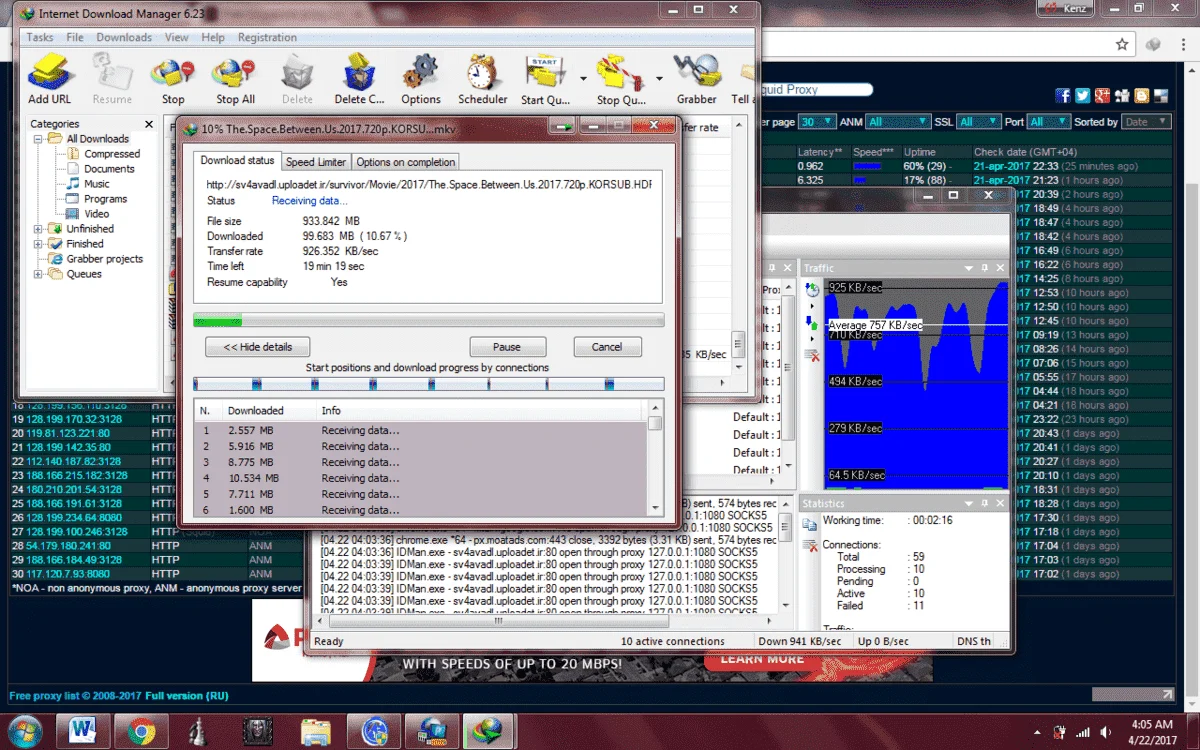Close the Categories panel
Image resolution: width=1200 pixels, height=750 pixels.
point(149,124)
